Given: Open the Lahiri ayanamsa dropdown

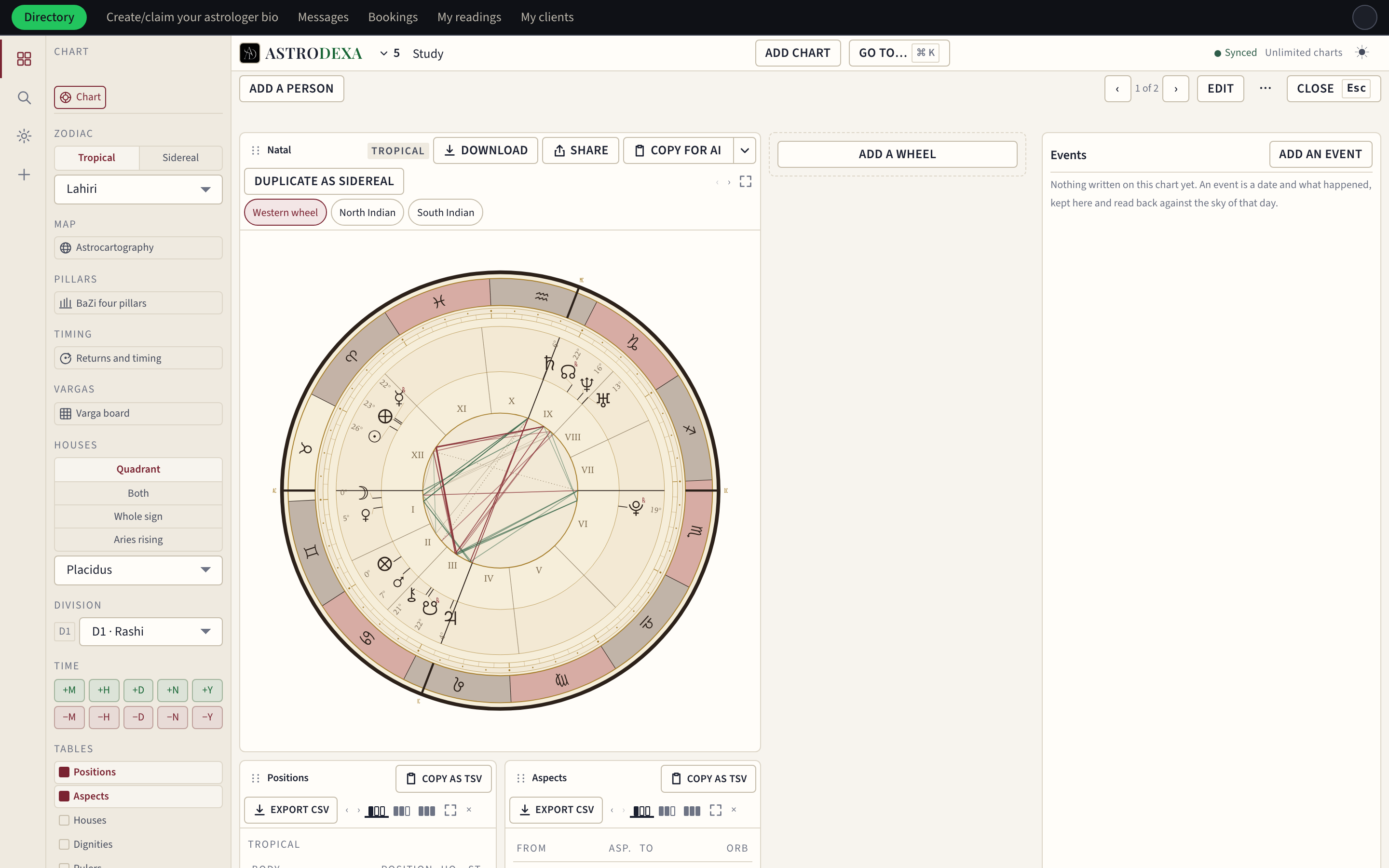Looking at the screenshot, I should pyautogui.click(x=138, y=190).
